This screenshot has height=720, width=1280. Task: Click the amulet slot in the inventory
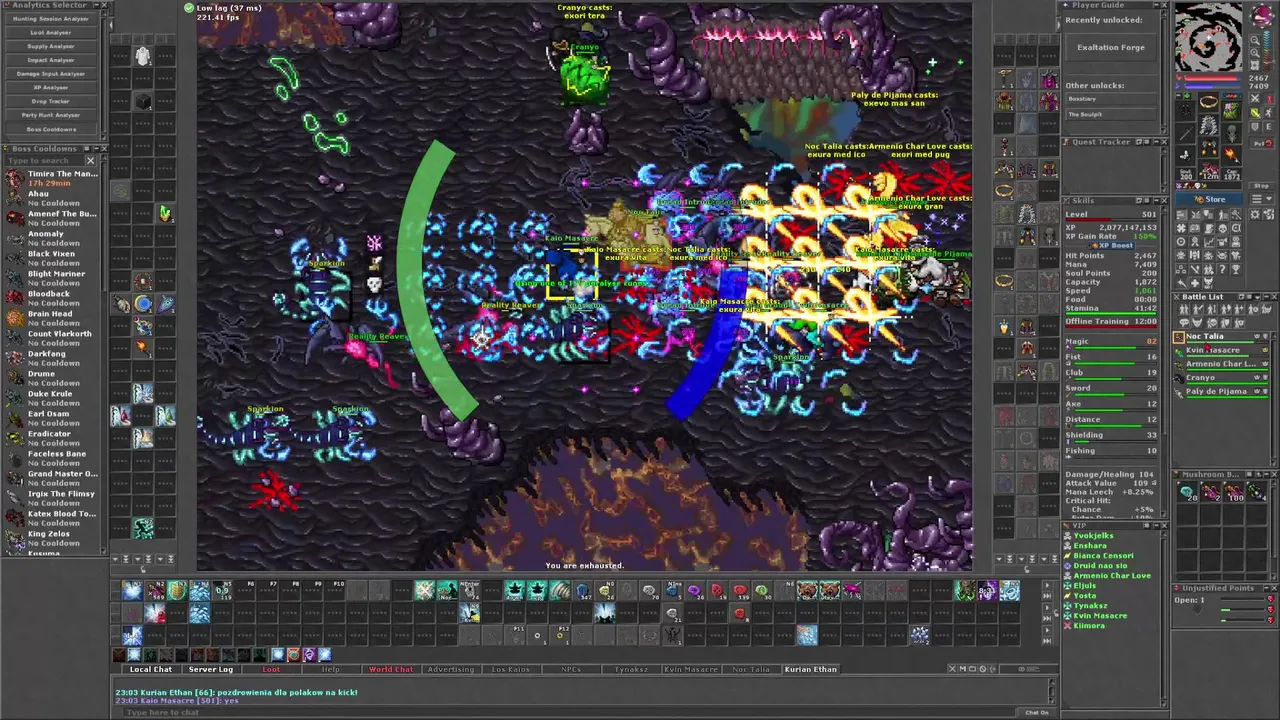(1185, 111)
